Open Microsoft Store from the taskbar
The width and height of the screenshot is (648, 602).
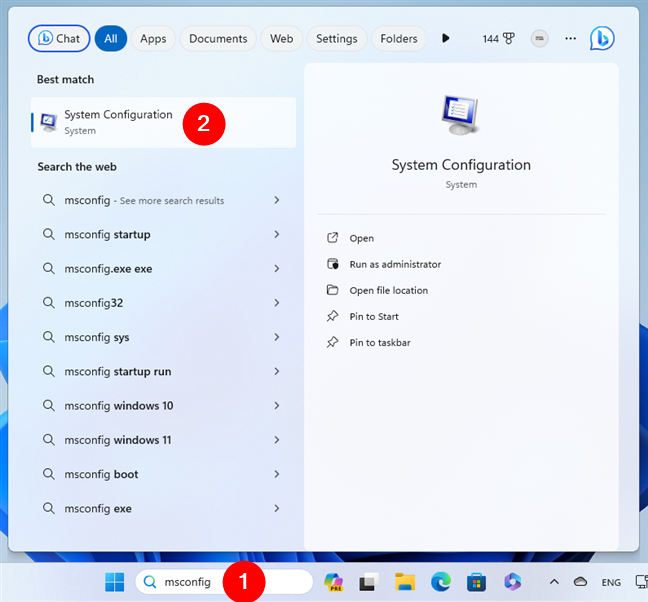point(476,581)
